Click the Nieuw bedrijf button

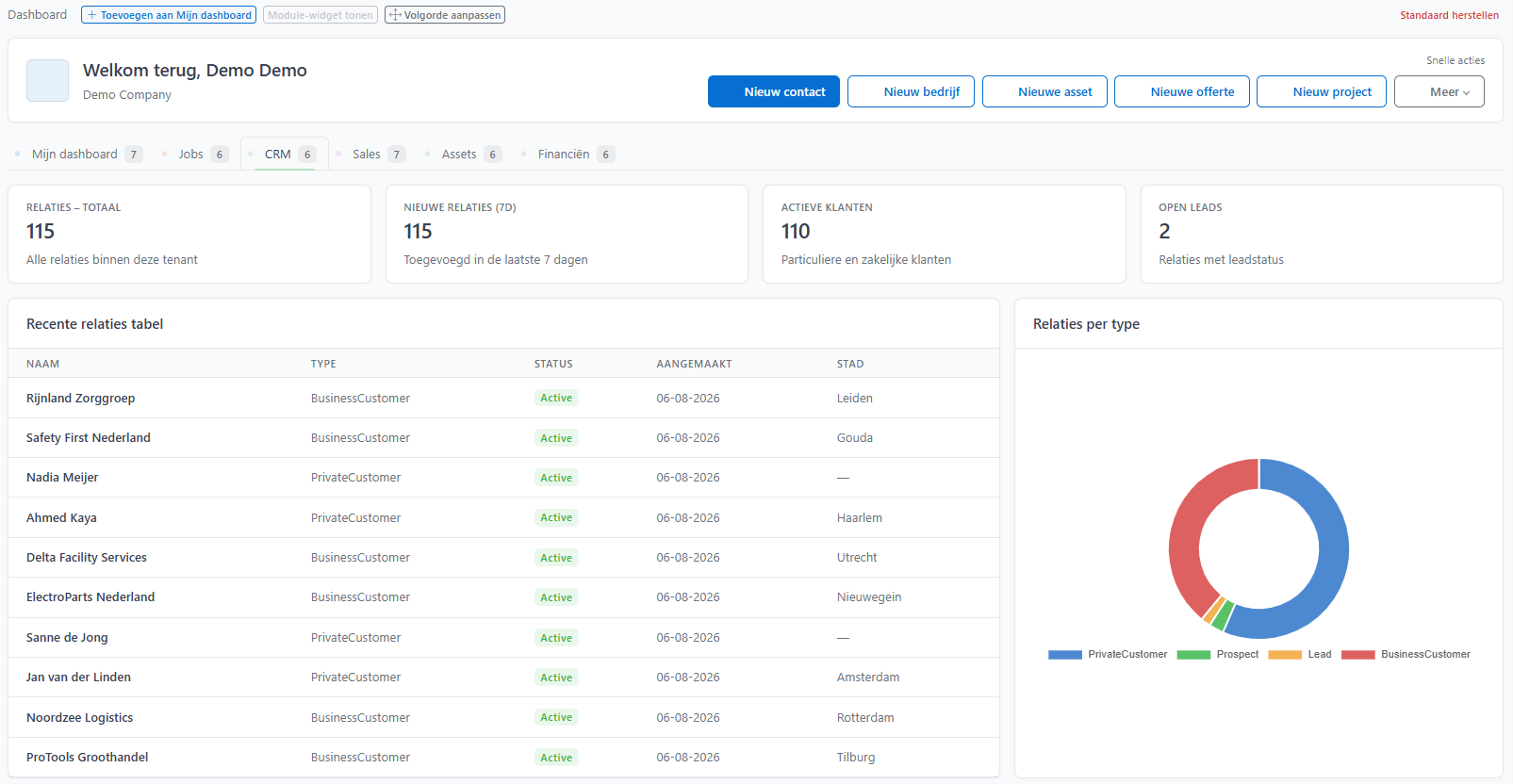coord(911,91)
